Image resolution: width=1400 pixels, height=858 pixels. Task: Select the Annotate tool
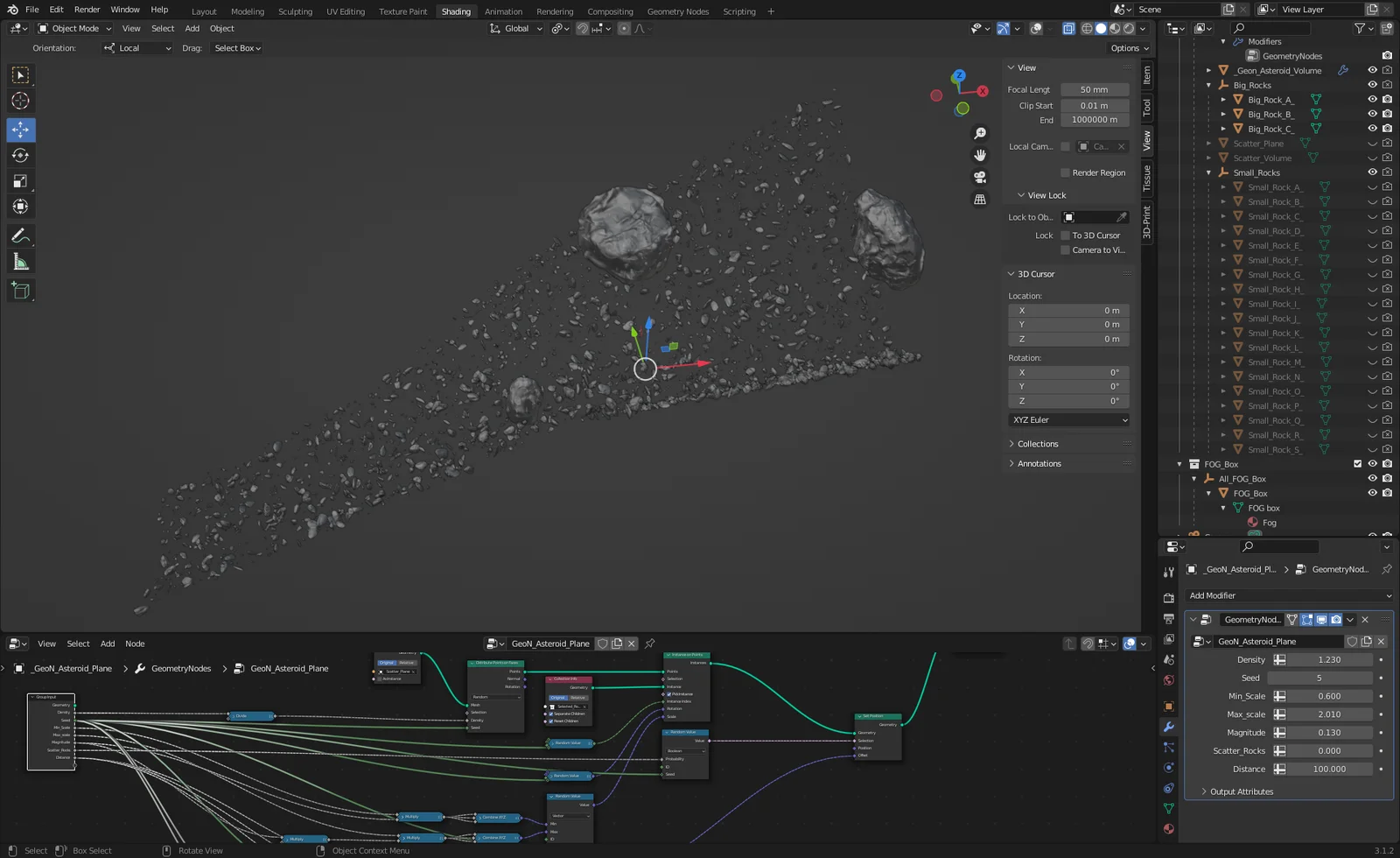pyautogui.click(x=20, y=235)
